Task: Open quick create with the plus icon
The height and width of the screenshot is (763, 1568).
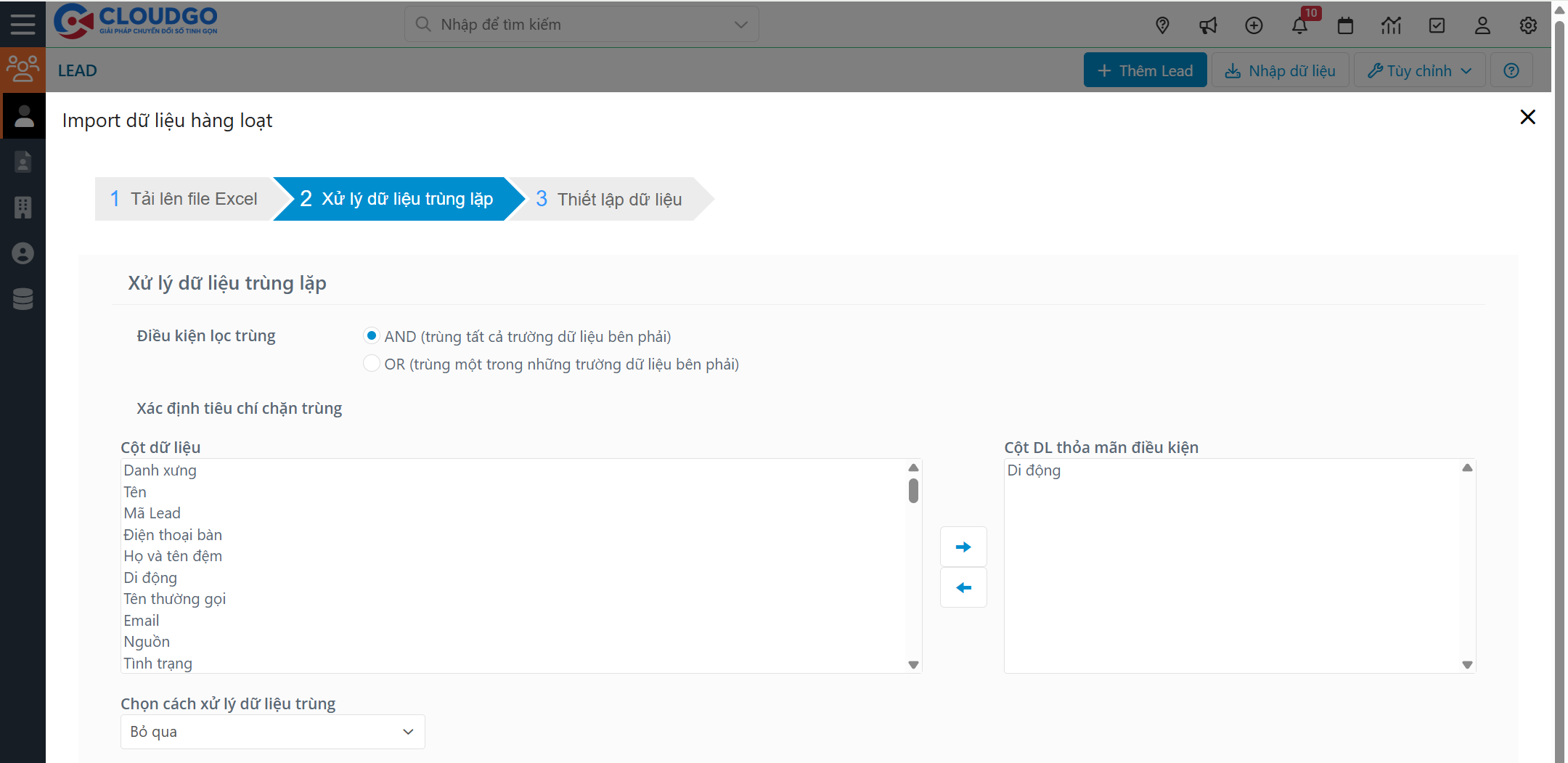Action: click(1254, 25)
